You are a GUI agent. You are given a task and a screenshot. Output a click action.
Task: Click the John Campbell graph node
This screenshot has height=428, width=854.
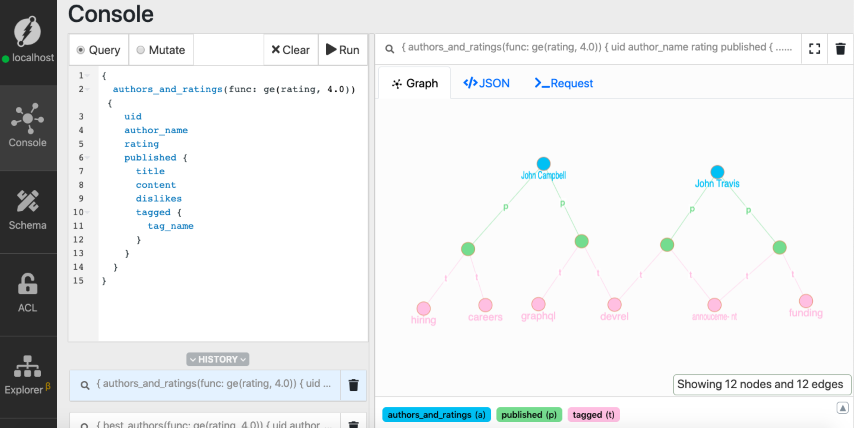tap(543, 163)
